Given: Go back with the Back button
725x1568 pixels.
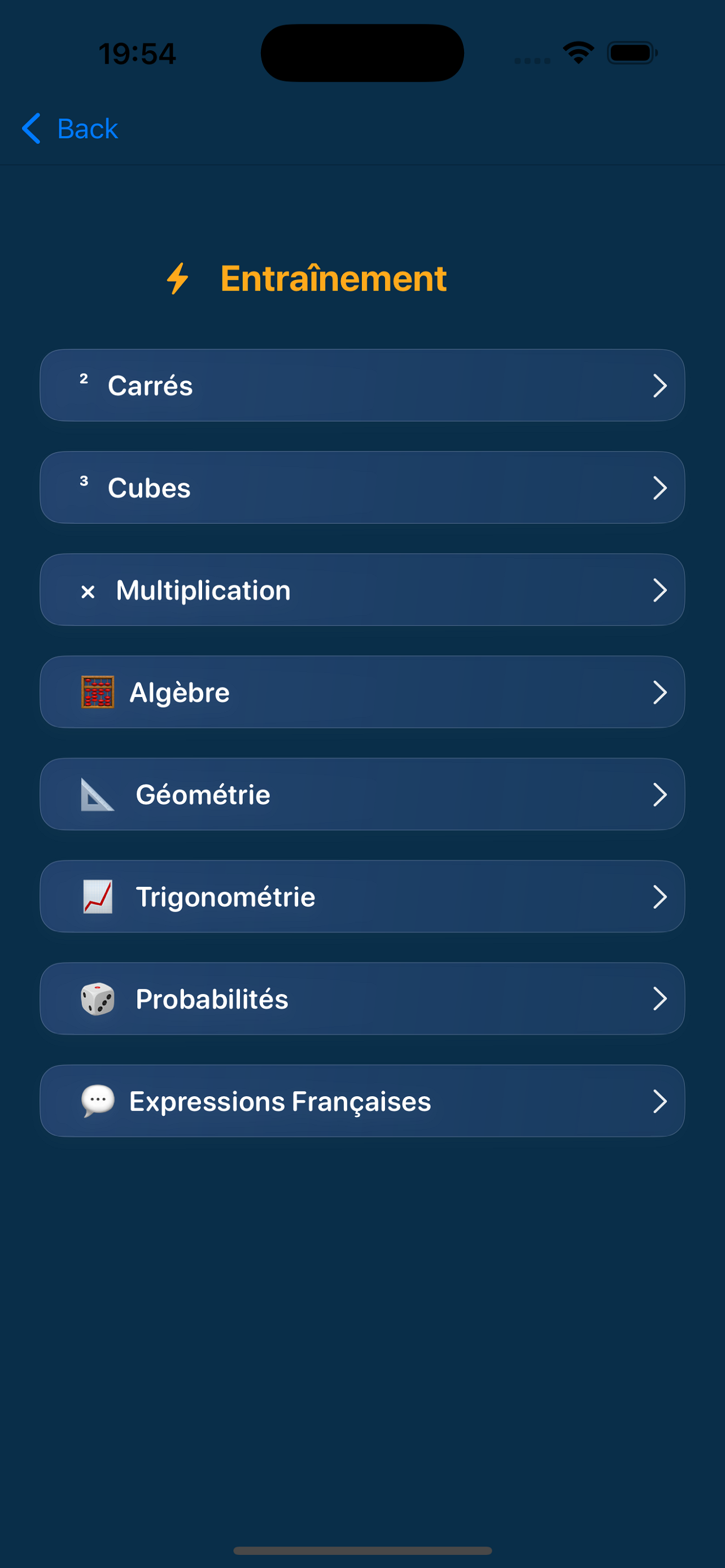Looking at the screenshot, I should point(70,129).
